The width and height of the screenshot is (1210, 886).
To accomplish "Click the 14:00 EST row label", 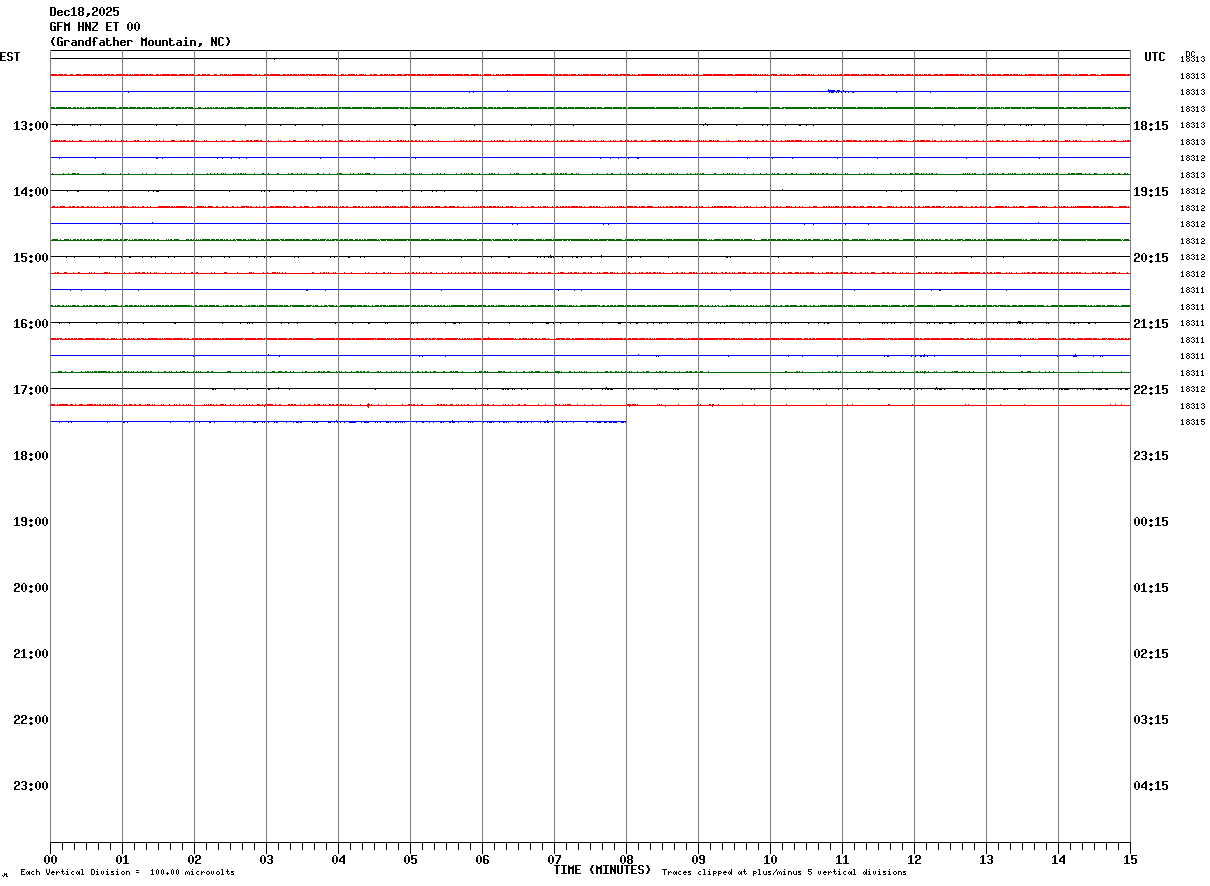I will pos(31,191).
